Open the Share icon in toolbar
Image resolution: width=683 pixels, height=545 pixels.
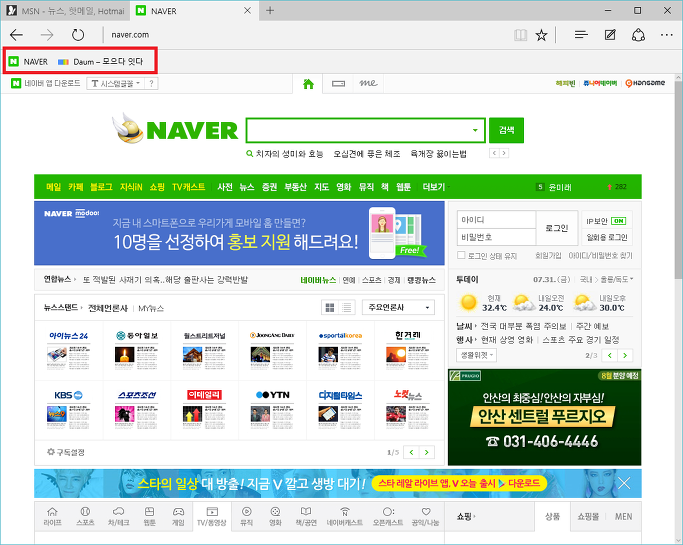[x=639, y=35]
